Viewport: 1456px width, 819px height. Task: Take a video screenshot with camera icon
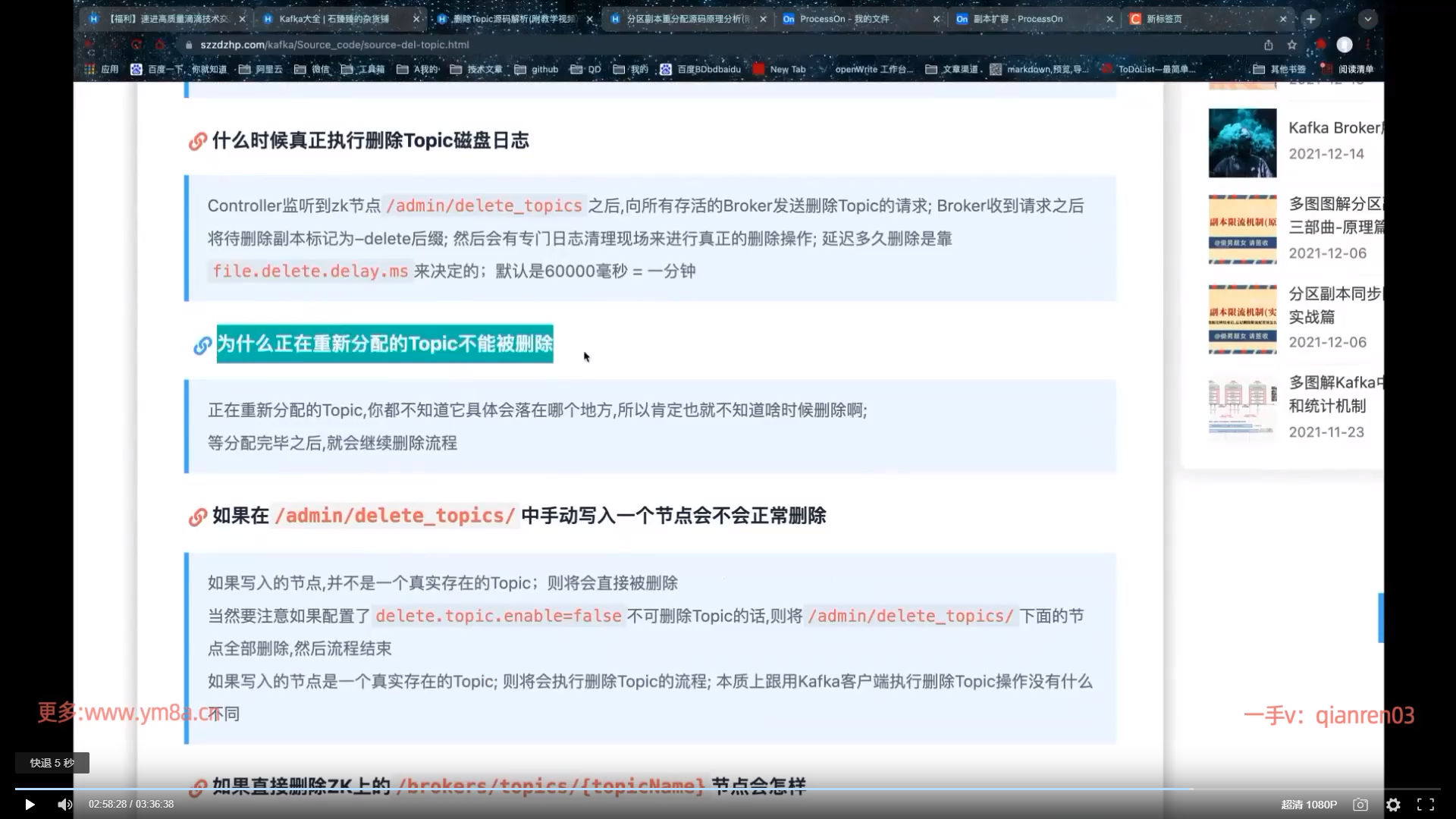coord(1360,805)
